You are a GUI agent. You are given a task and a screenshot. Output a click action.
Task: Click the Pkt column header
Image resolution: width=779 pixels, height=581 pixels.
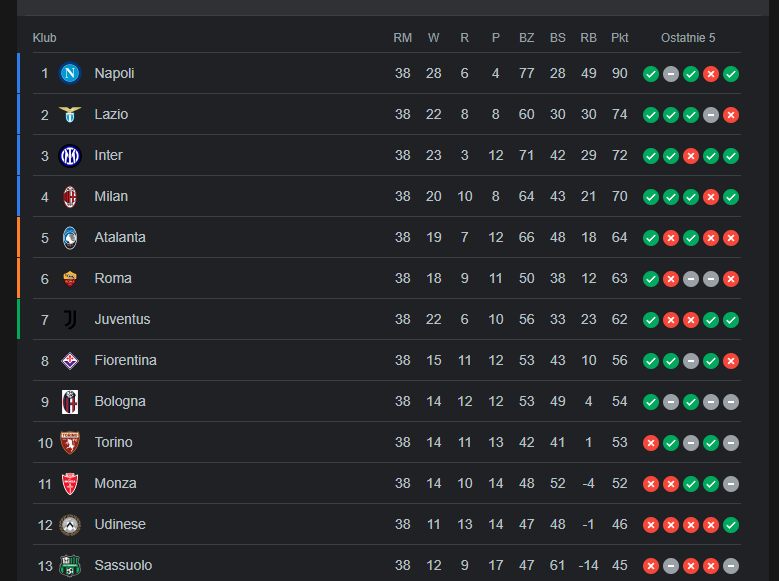point(620,38)
